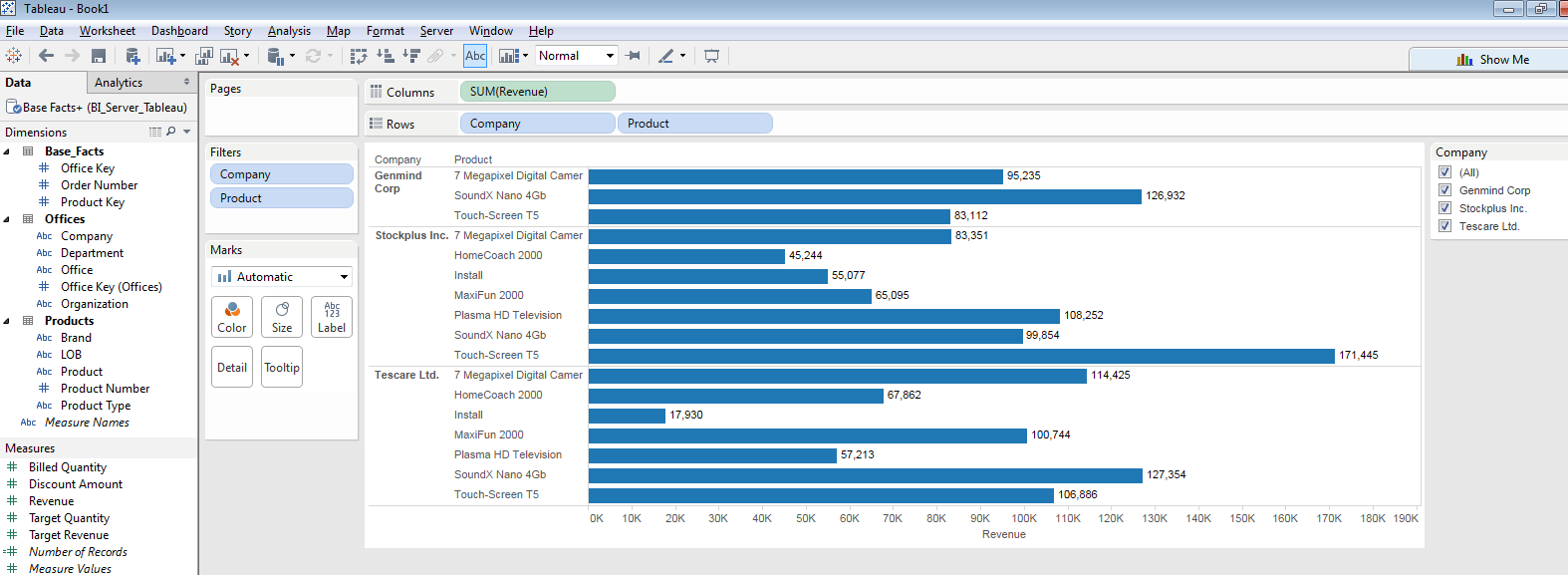Collapse the Products dimension folder
This screenshot has height=575, width=1568.
tap(7, 321)
